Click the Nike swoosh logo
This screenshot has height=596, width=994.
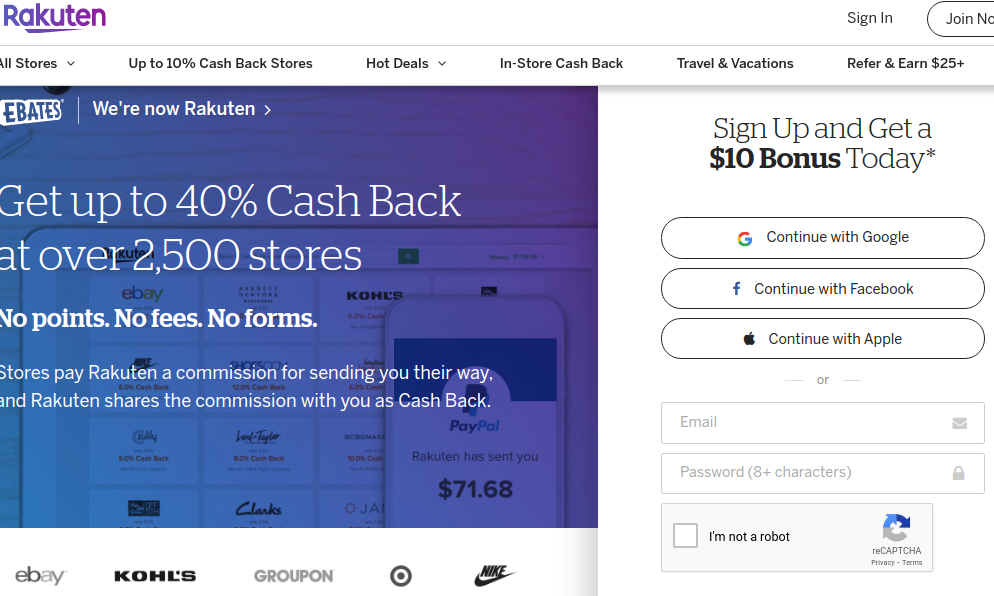tap(494, 575)
